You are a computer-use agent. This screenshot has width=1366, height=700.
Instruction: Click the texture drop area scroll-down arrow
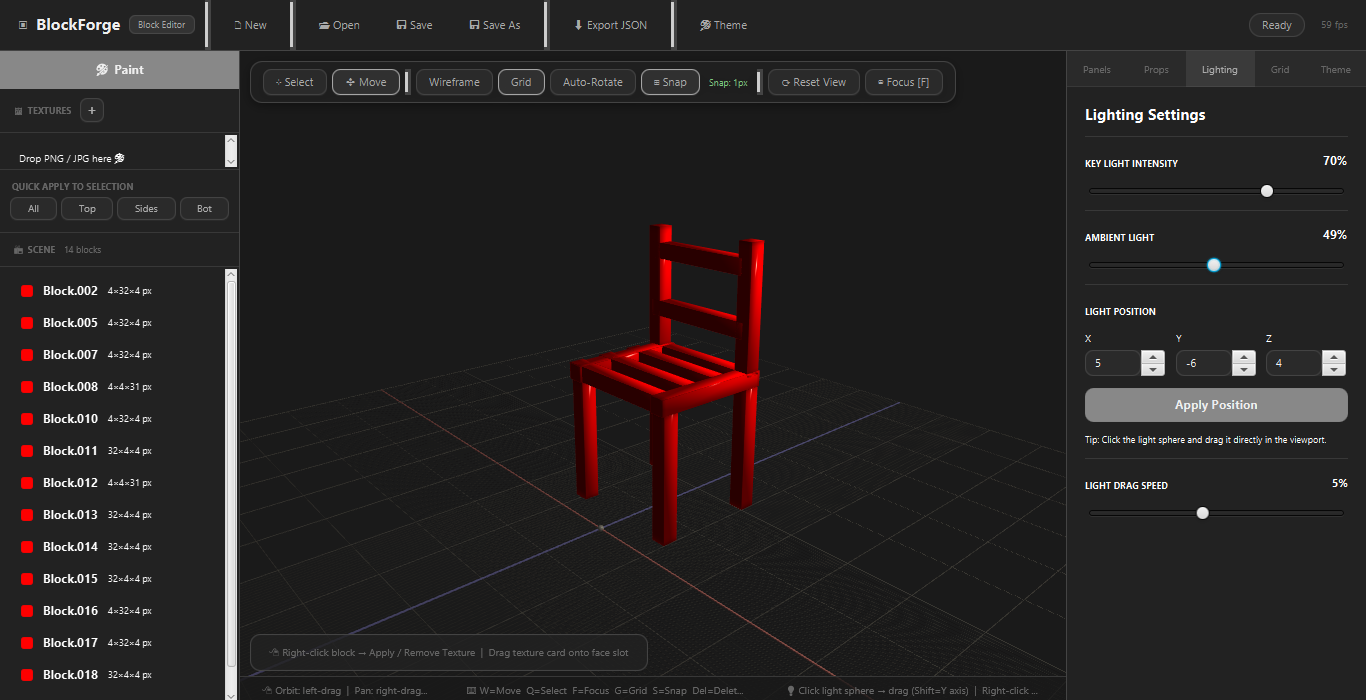tap(231, 161)
